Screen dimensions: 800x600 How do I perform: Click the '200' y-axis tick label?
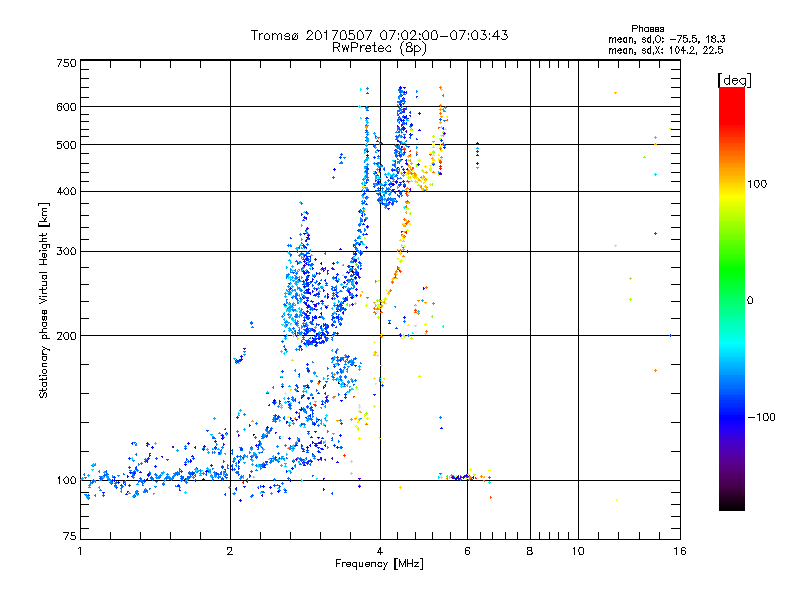click(66, 336)
